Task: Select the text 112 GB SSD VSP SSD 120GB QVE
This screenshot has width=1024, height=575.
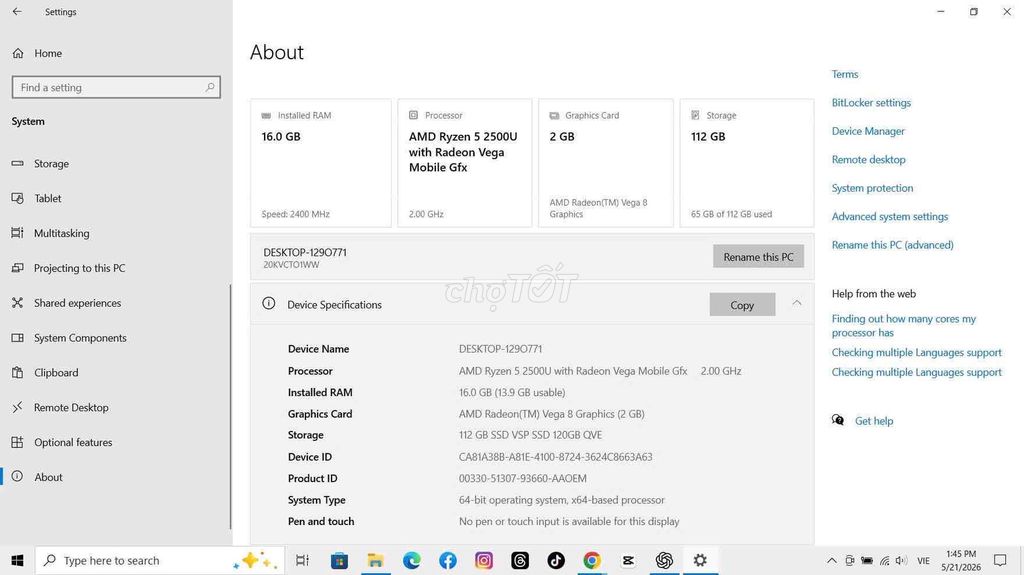Action: (x=530, y=435)
